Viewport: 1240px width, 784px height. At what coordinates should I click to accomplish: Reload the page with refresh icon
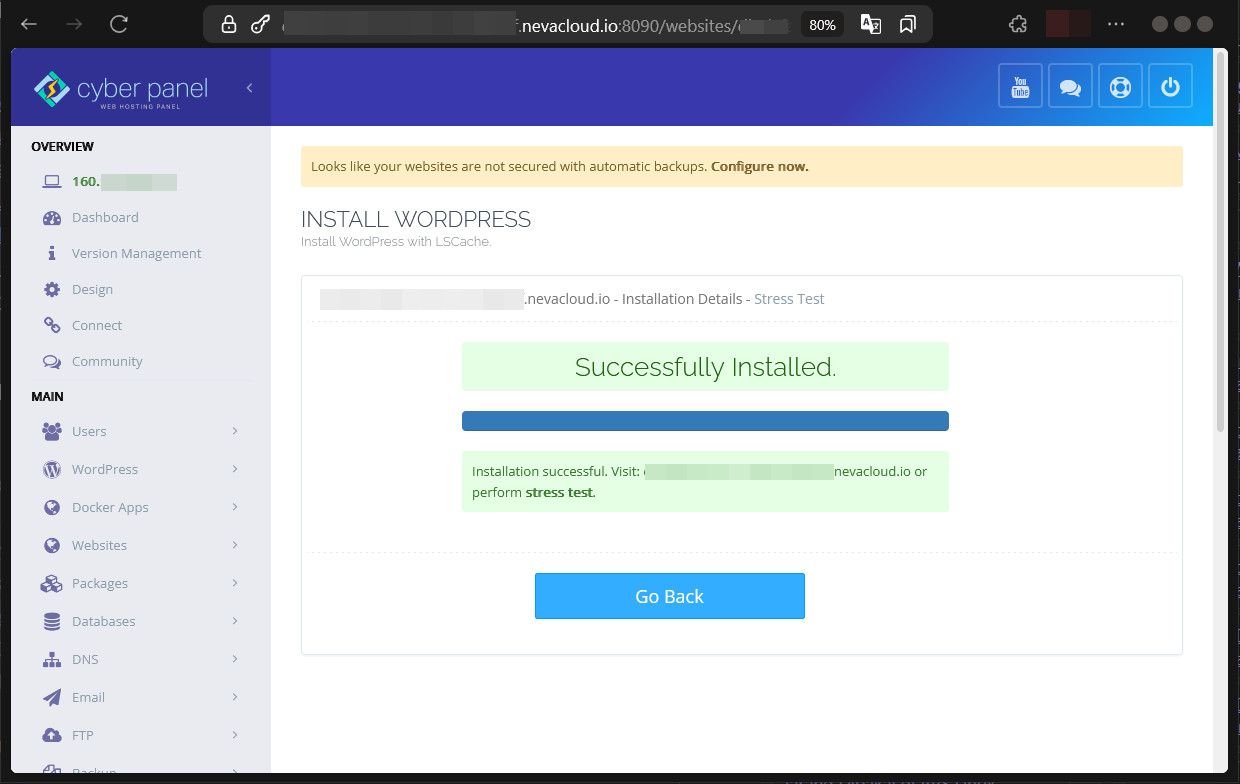click(119, 24)
